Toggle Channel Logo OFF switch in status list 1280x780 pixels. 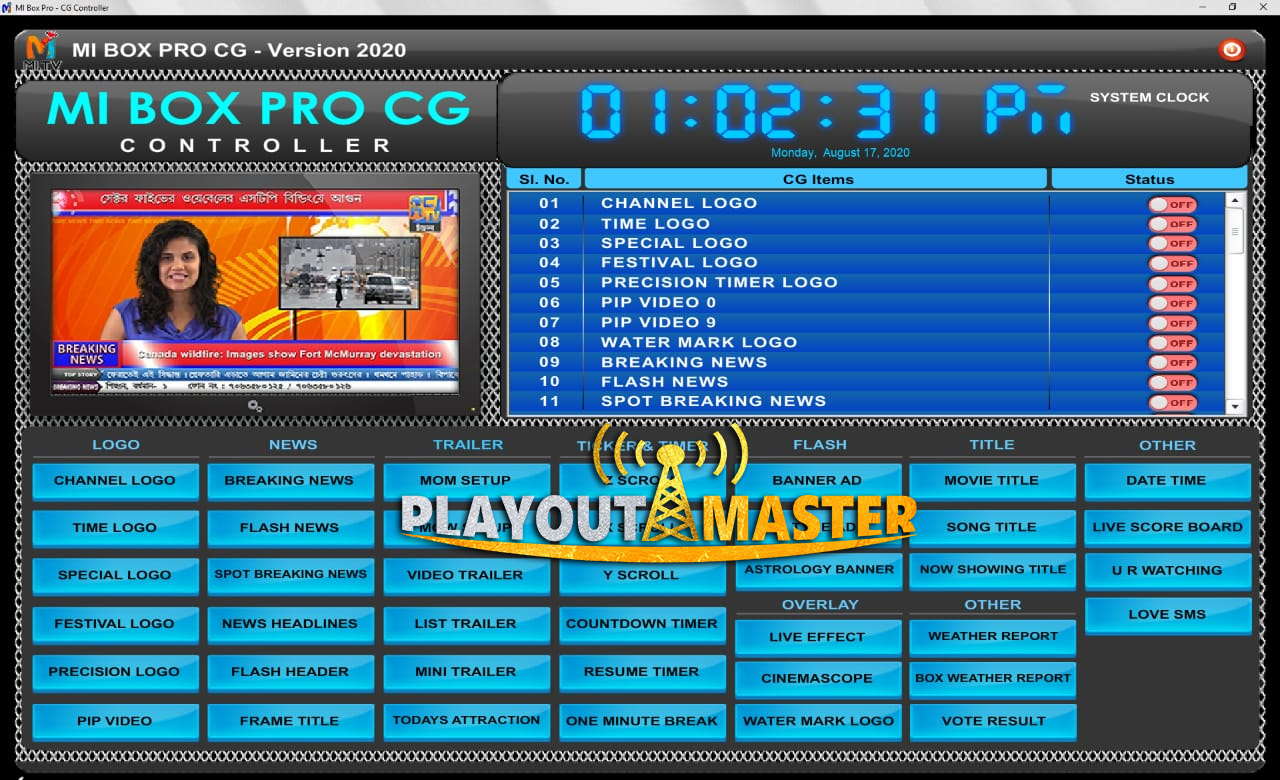pos(1171,203)
